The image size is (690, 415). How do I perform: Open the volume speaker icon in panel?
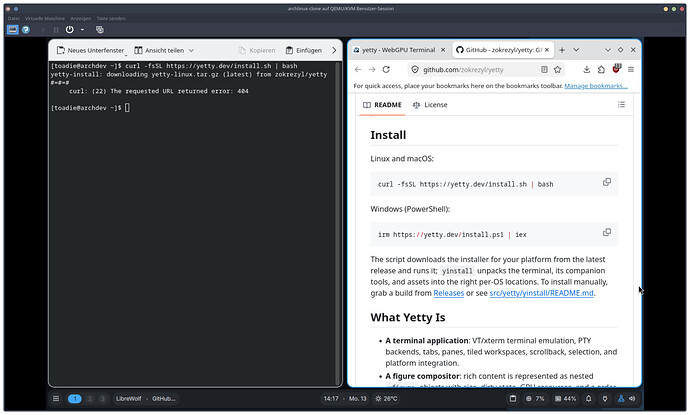coord(632,399)
